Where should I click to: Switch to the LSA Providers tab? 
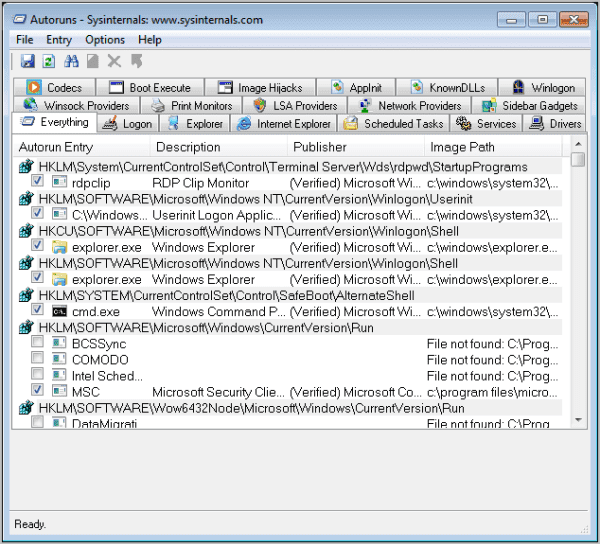(295, 105)
